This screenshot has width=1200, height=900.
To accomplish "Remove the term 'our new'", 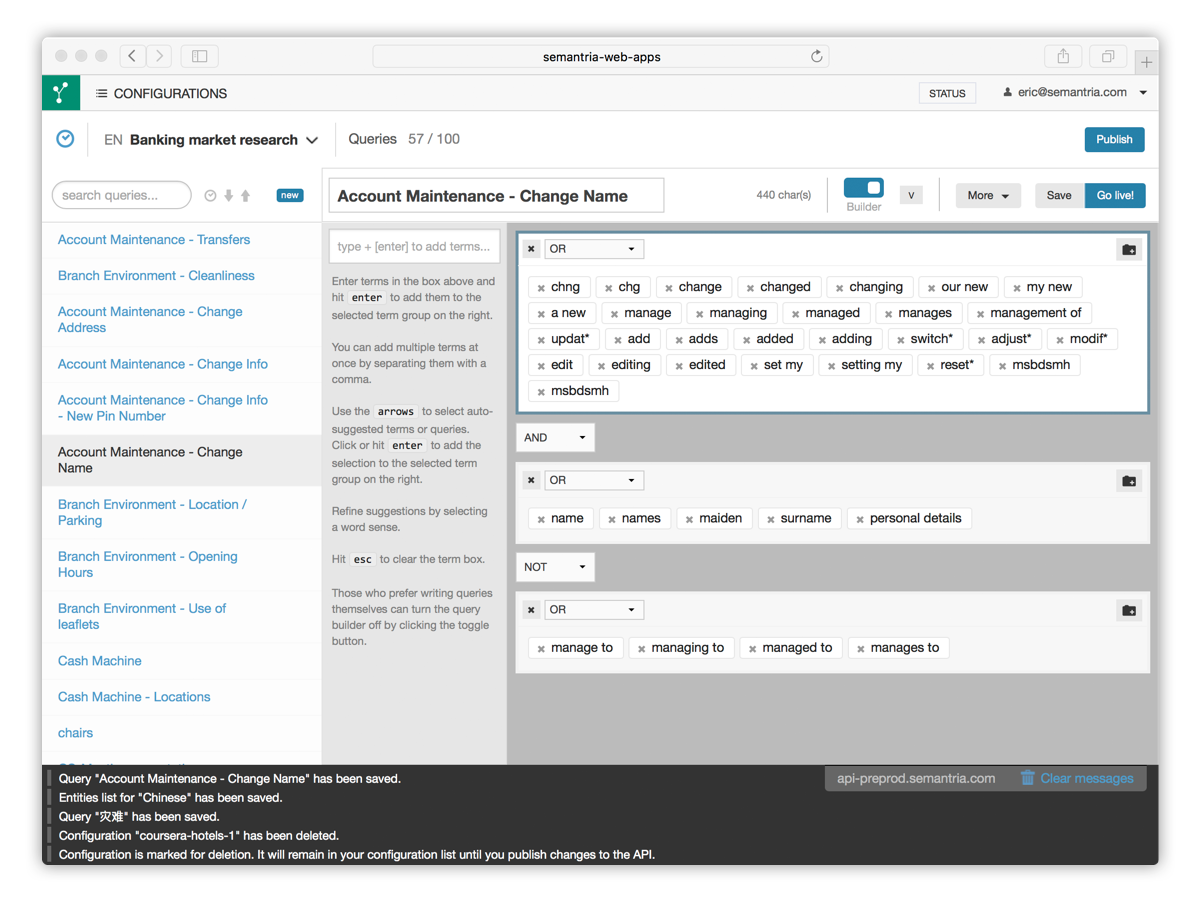I will (931, 288).
